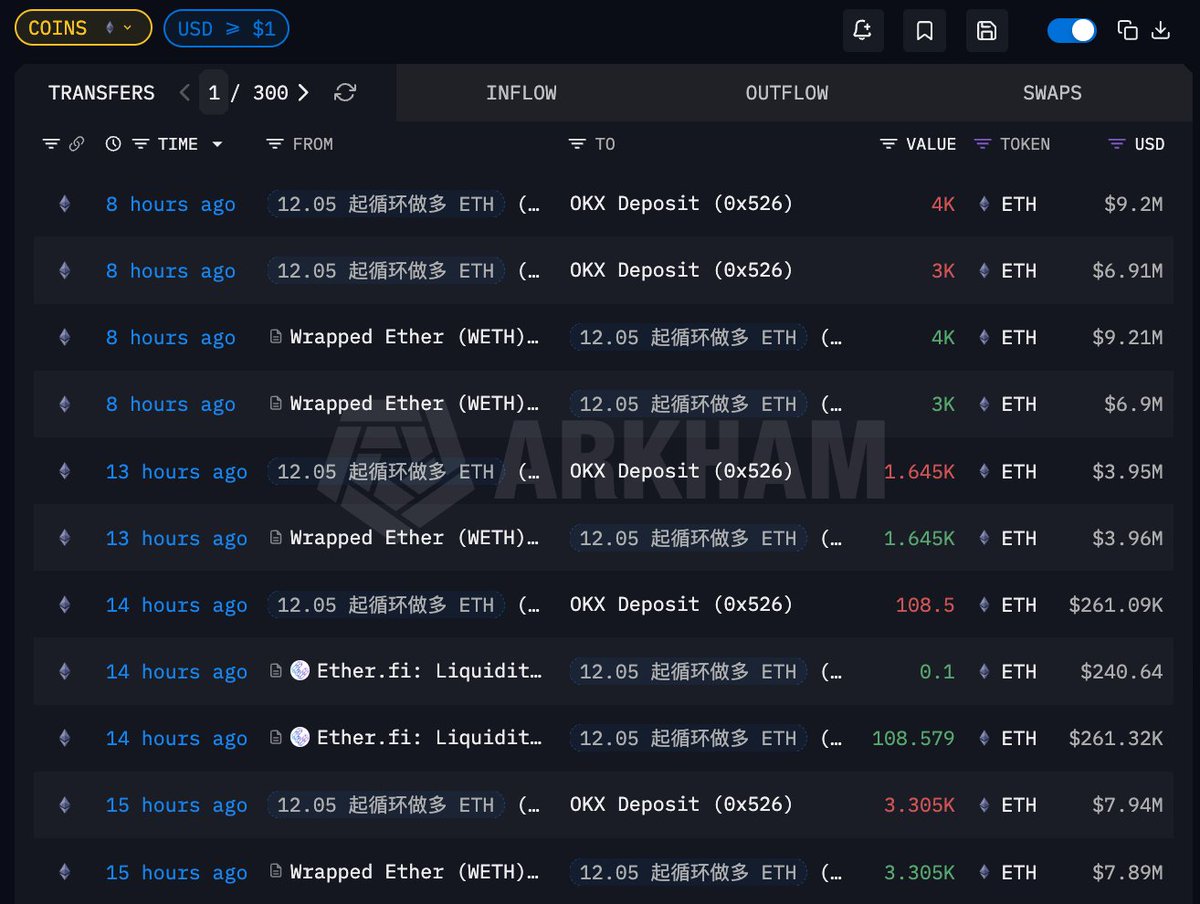The width and height of the screenshot is (1200, 904).
Task: Open the FROM column filter
Action: [275, 144]
